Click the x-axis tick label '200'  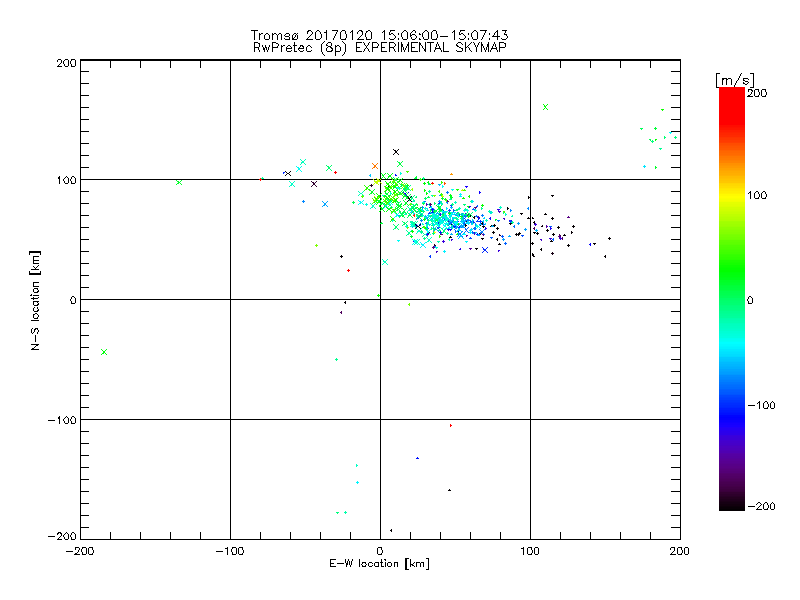[x=680, y=551]
